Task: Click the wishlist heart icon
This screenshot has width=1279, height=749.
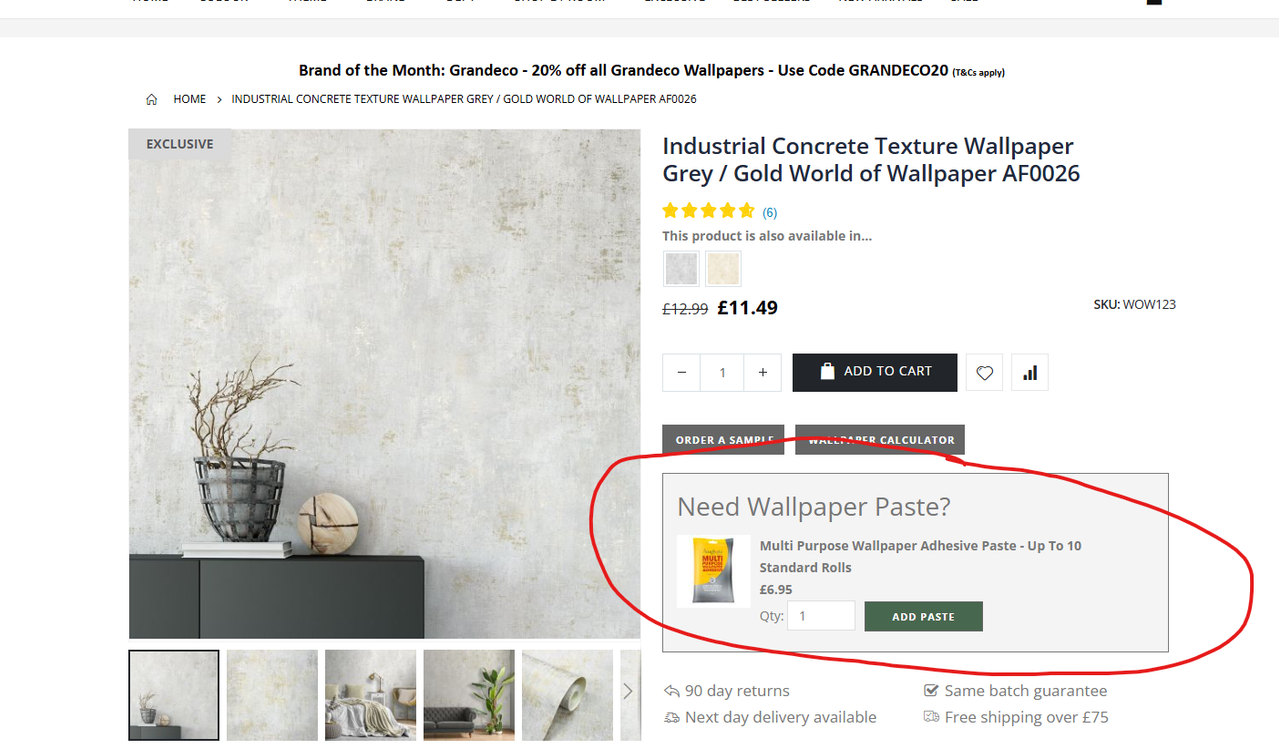Action: coord(984,373)
